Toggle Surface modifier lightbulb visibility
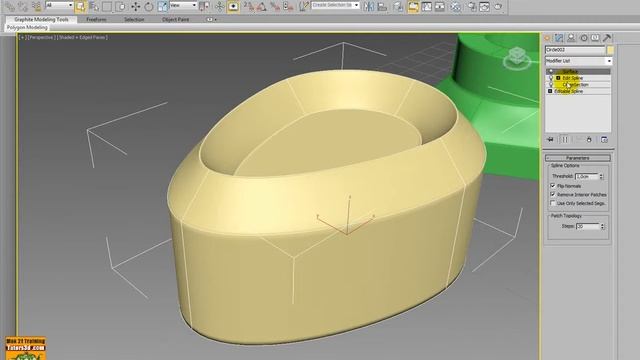Image resolution: width=640 pixels, height=360 pixels. click(x=551, y=72)
